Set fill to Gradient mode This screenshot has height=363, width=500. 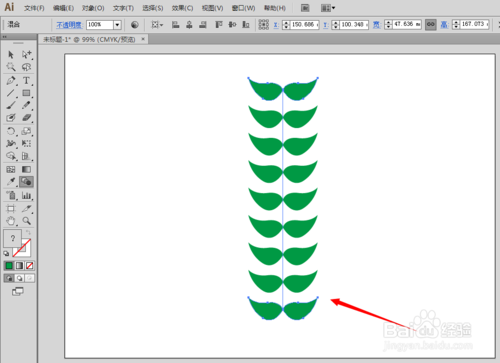coord(19,266)
